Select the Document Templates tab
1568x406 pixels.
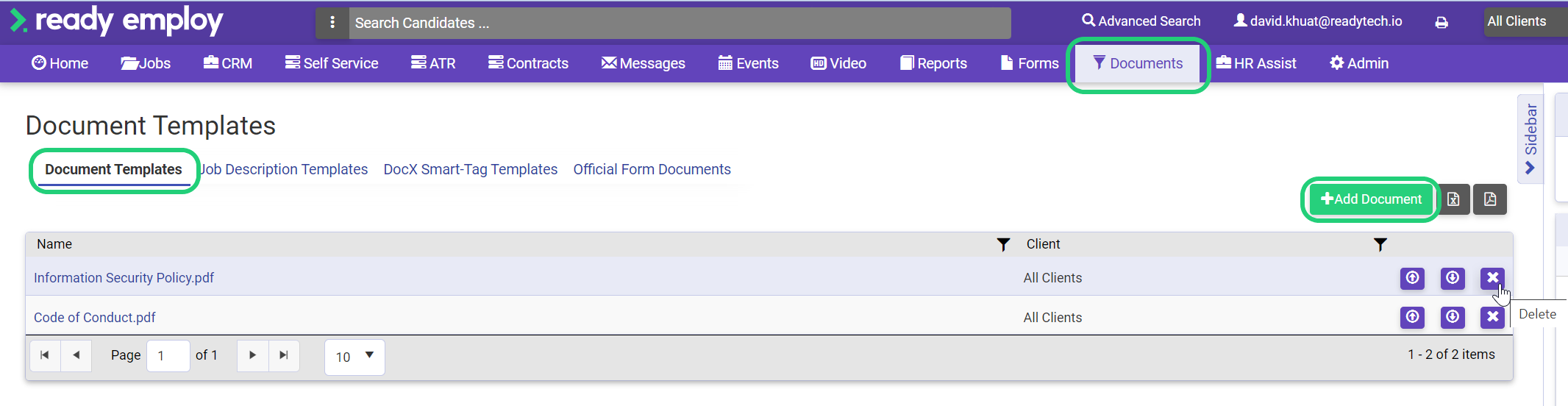(x=113, y=170)
